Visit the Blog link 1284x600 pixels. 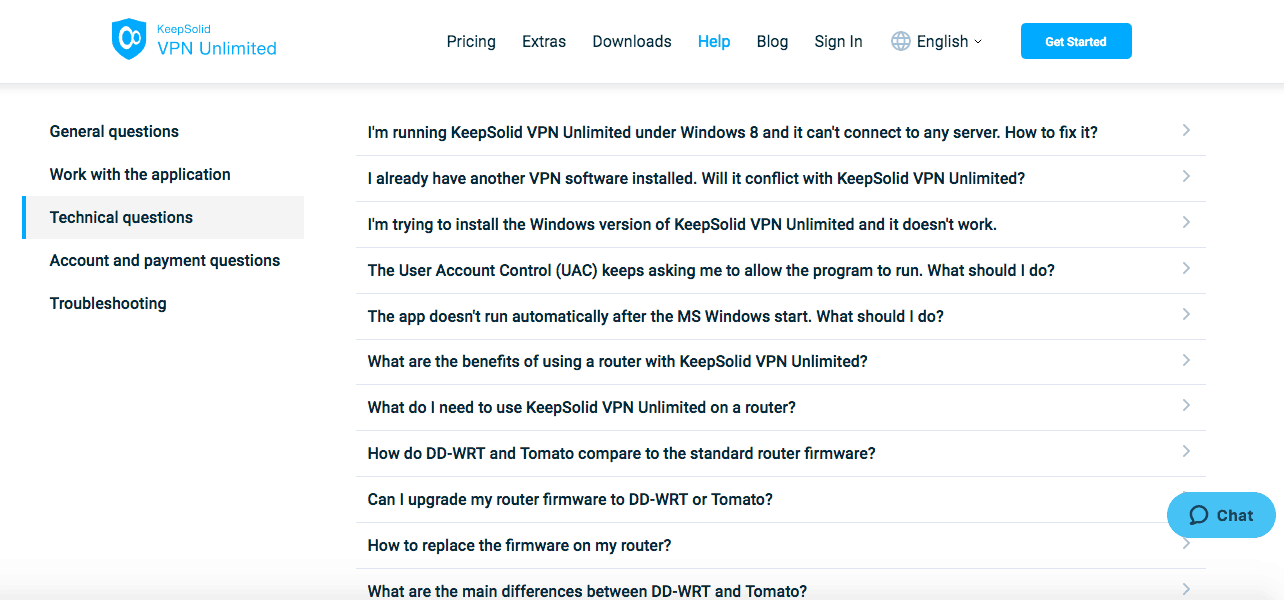pos(772,41)
